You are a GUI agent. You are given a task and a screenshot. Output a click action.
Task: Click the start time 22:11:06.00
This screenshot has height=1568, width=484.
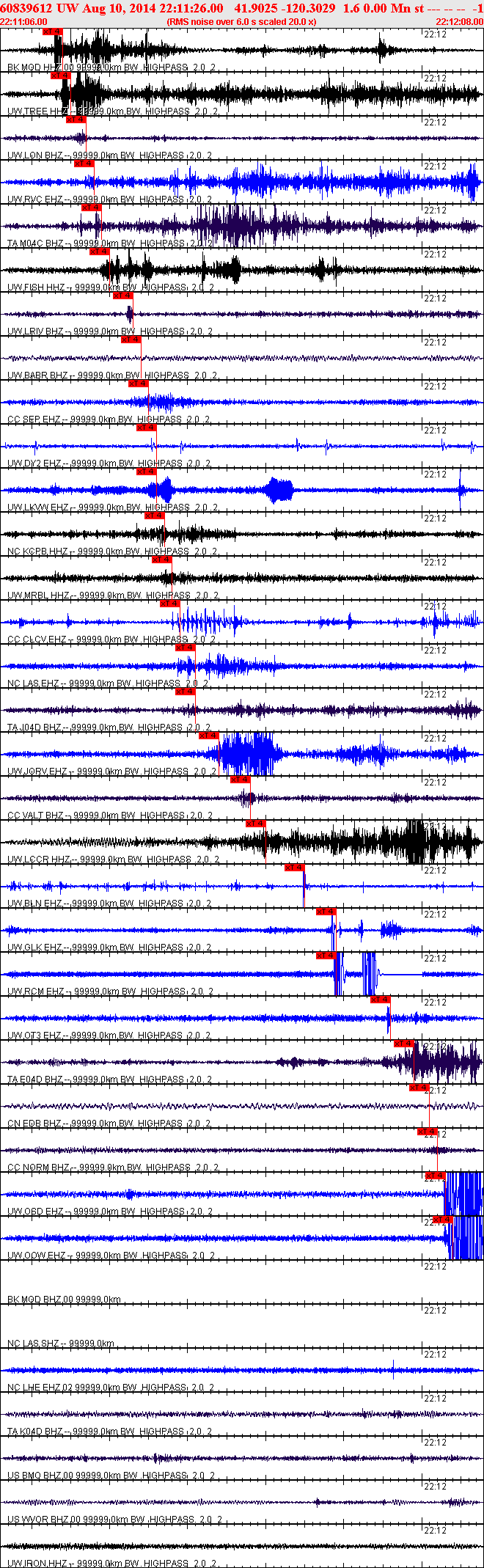[24, 22]
